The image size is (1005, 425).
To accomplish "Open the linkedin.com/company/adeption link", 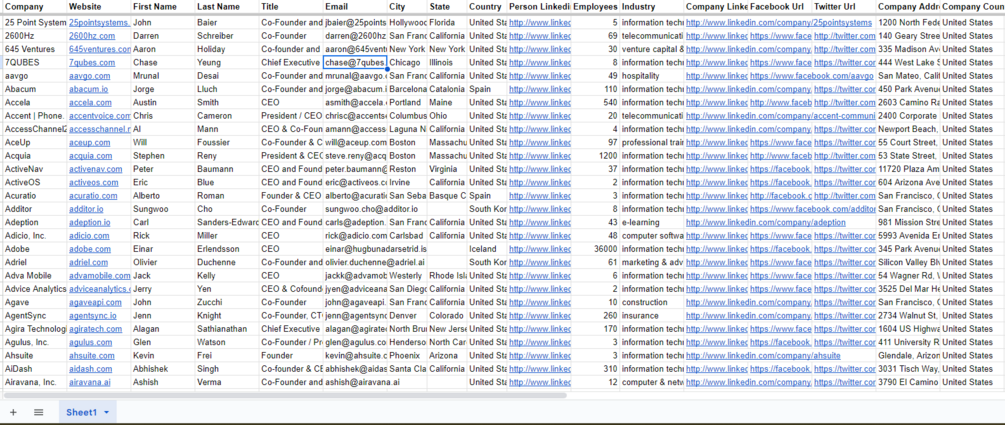I will (x=765, y=222).
